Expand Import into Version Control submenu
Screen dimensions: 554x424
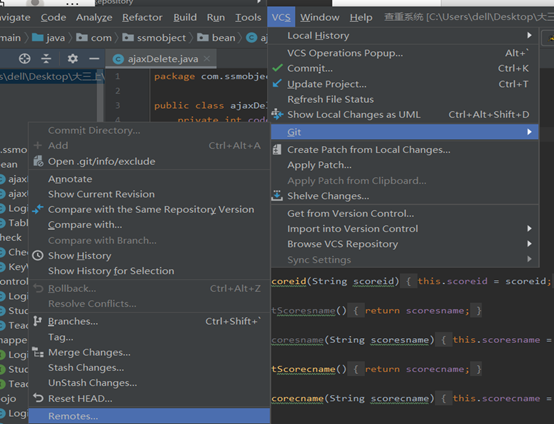[404, 229]
